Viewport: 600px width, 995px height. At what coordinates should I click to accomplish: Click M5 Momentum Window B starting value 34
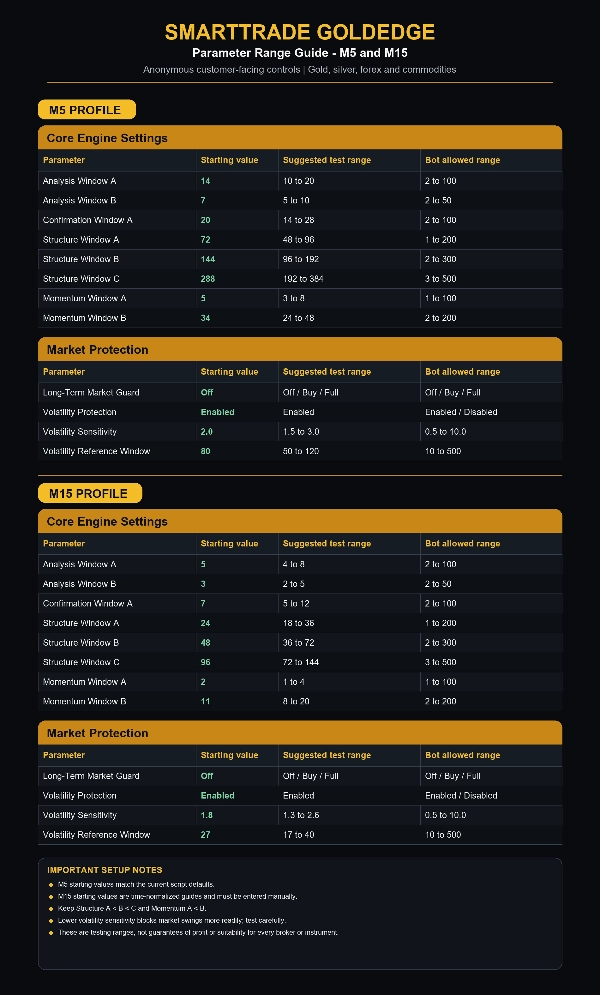tap(205, 318)
